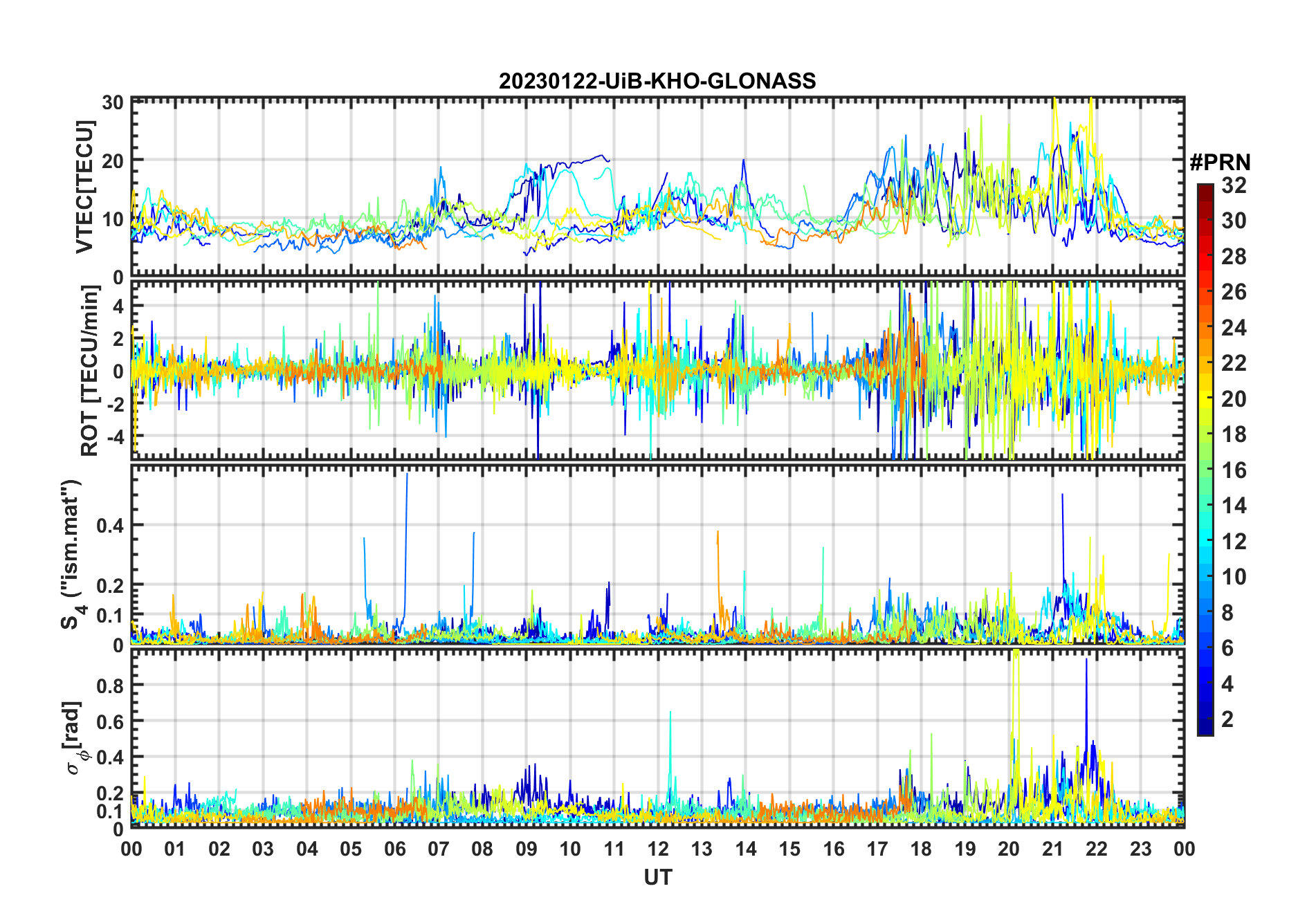The width and height of the screenshot is (1316, 920).
Task: Click the 16 label on PRN colorbar
Action: coord(1234,470)
